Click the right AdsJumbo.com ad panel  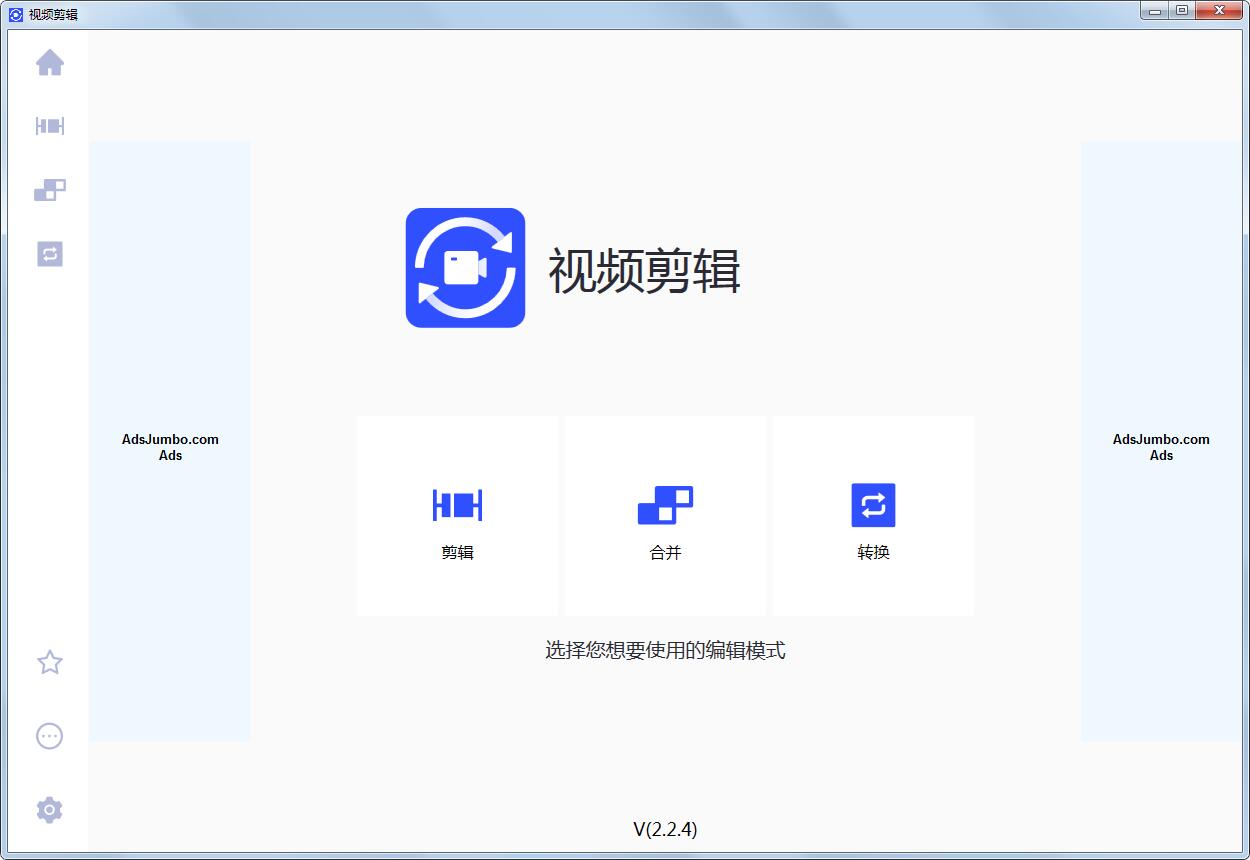[1160, 447]
